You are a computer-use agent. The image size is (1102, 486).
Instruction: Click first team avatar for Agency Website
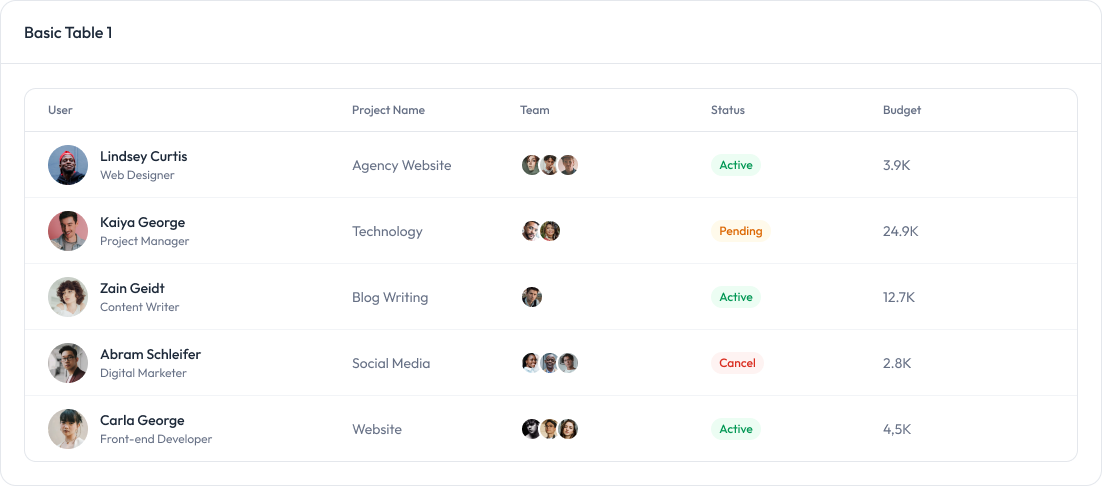click(532, 165)
